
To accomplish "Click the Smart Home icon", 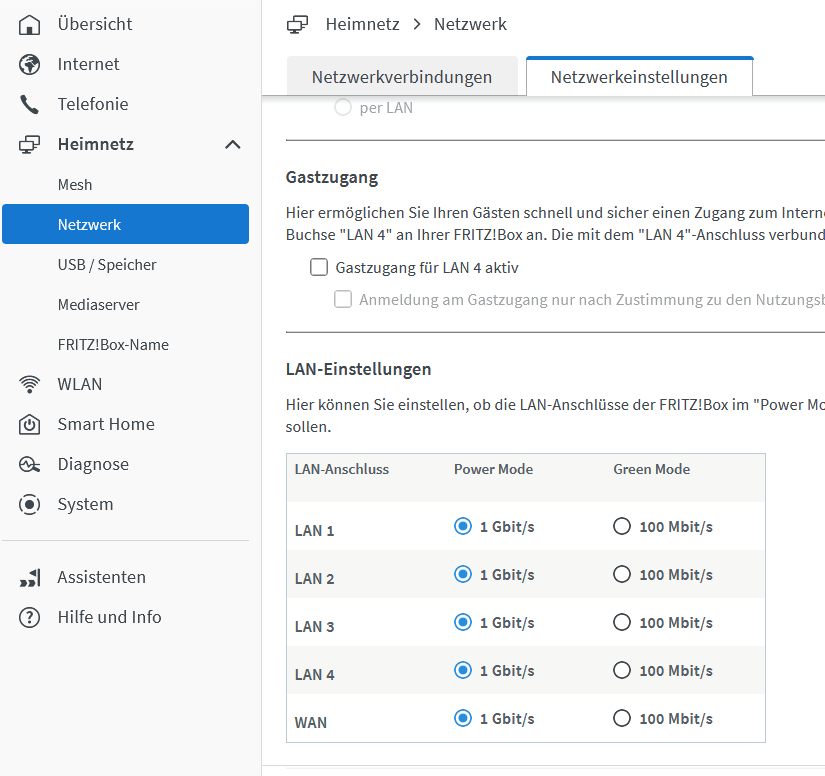I will [30, 424].
